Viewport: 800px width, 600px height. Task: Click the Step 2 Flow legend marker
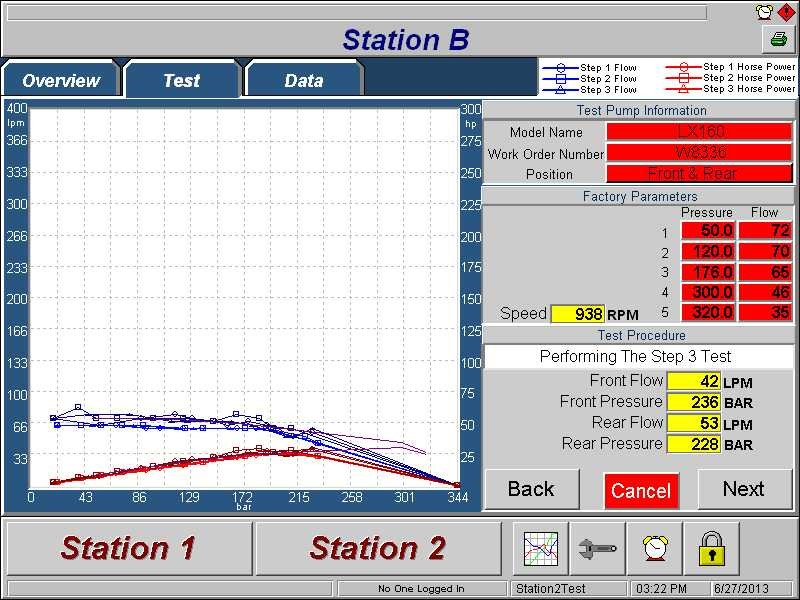(560, 79)
